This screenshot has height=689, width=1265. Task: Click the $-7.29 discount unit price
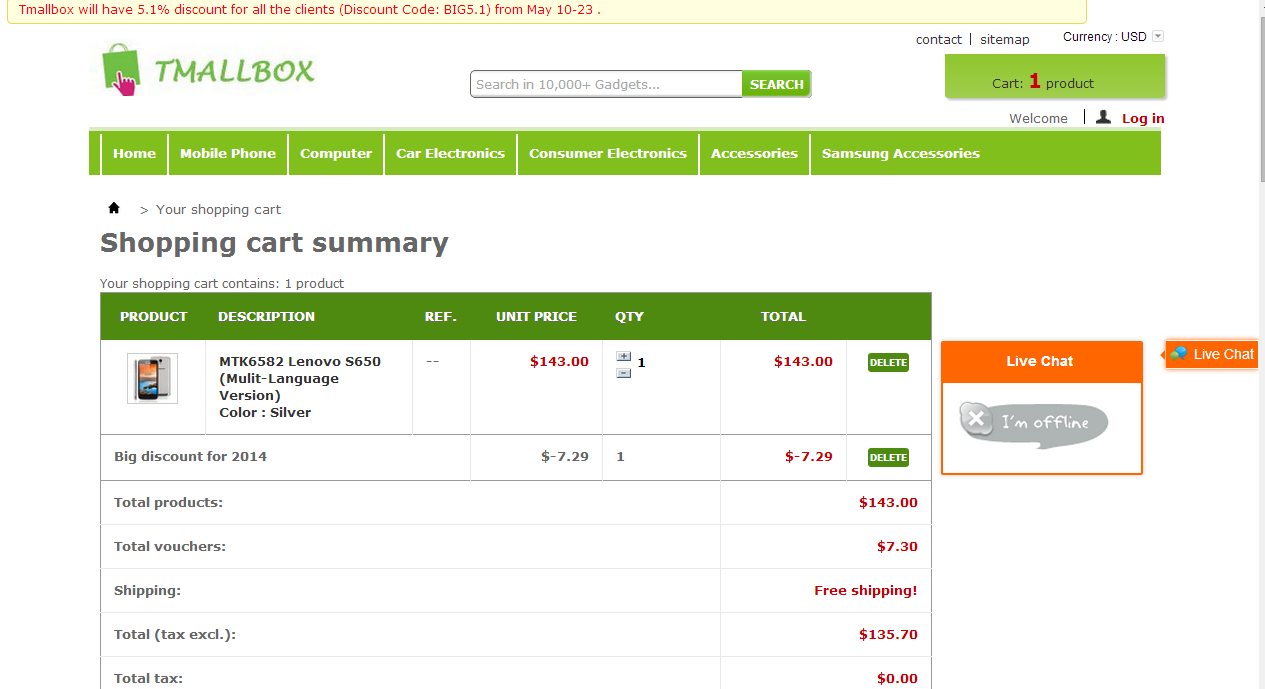(565, 456)
